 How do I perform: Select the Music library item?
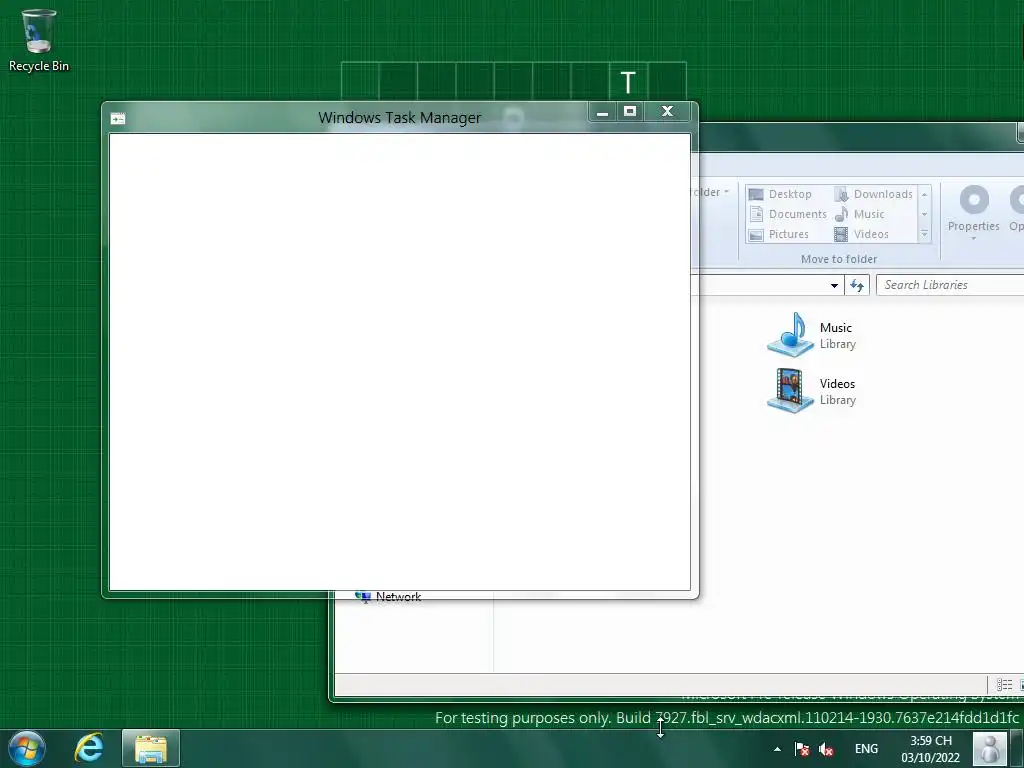coord(812,335)
